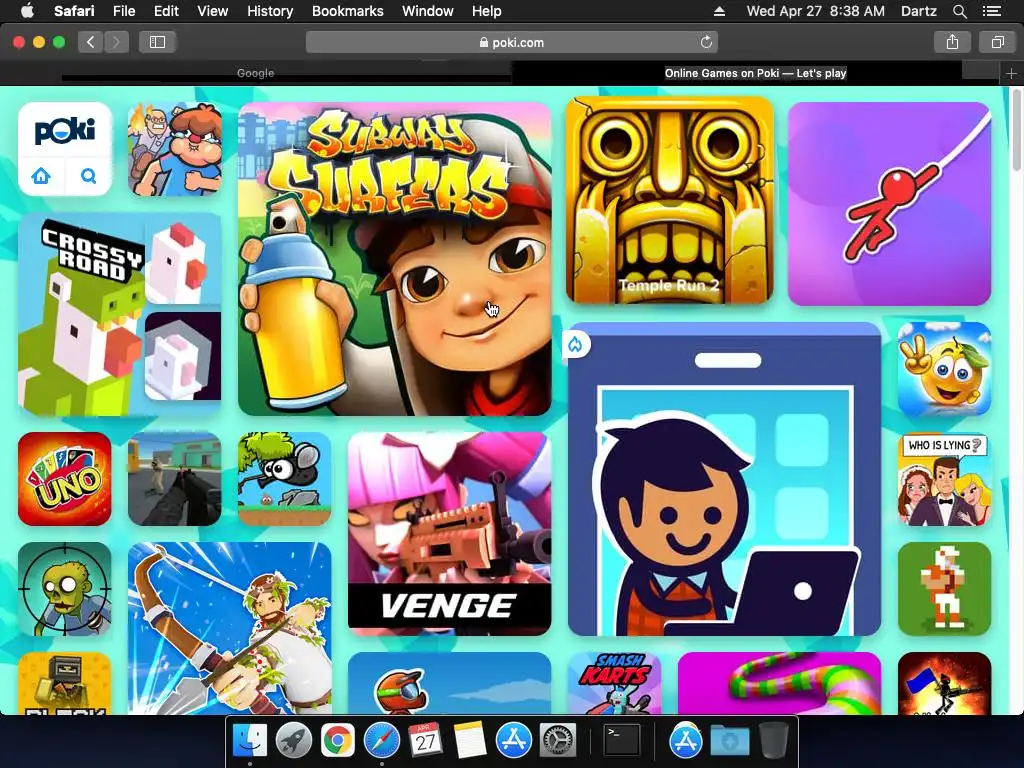The image size is (1024, 768).
Task: Open the motocross helmet rider game tile
Action: point(449,683)
